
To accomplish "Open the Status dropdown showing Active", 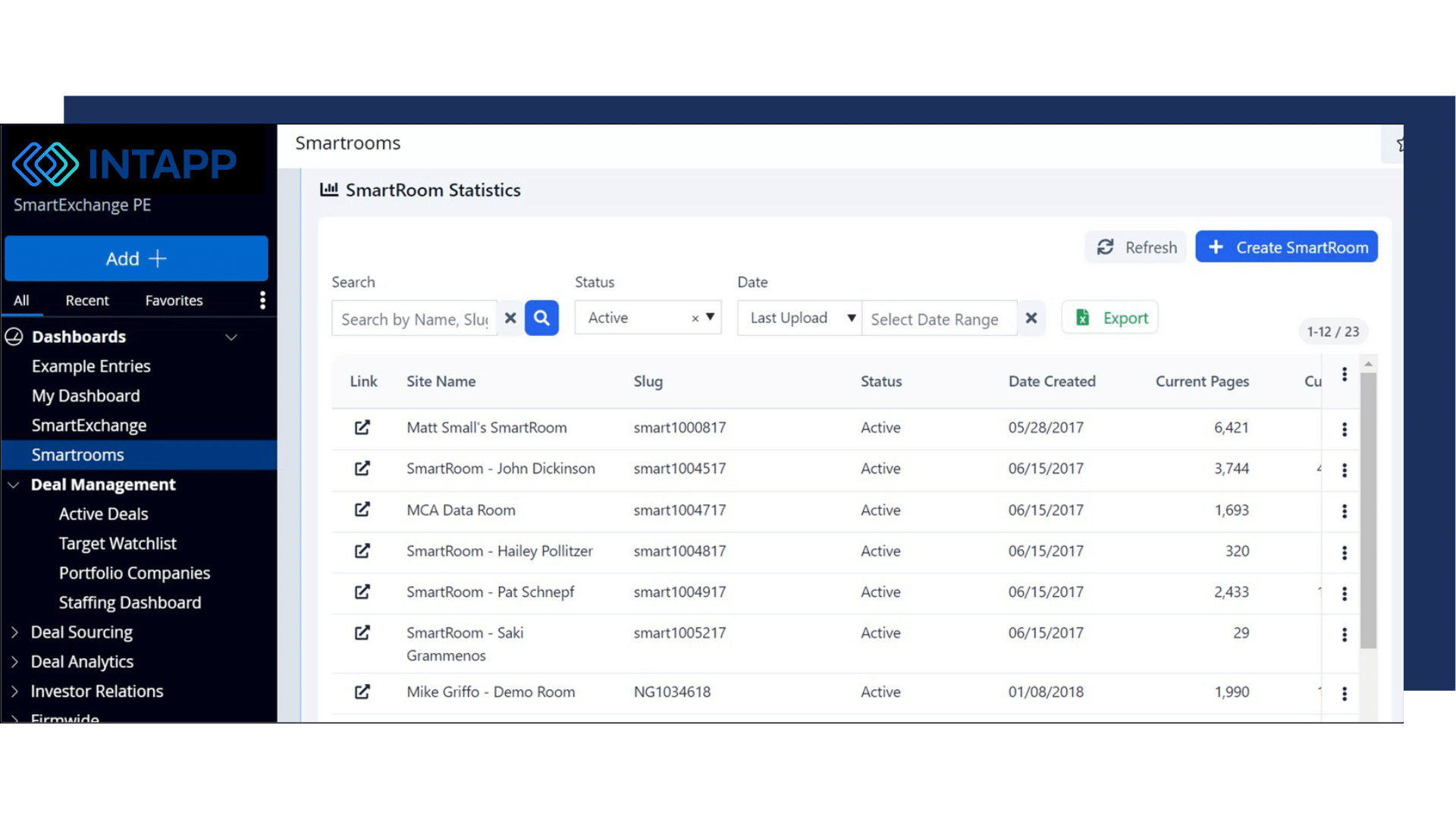I will tap(648, 318).
